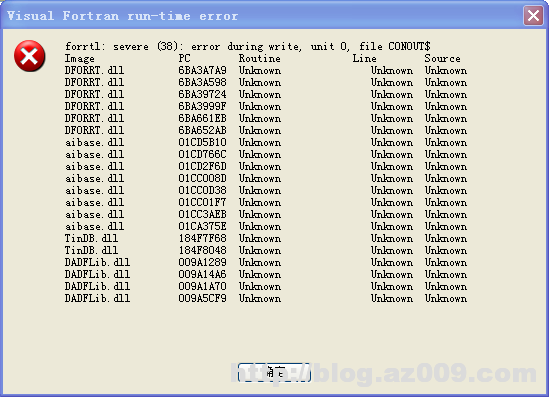Select PC address 009A14A6
This screenshot has width=549, height=397.
click(x=202, y=274)
